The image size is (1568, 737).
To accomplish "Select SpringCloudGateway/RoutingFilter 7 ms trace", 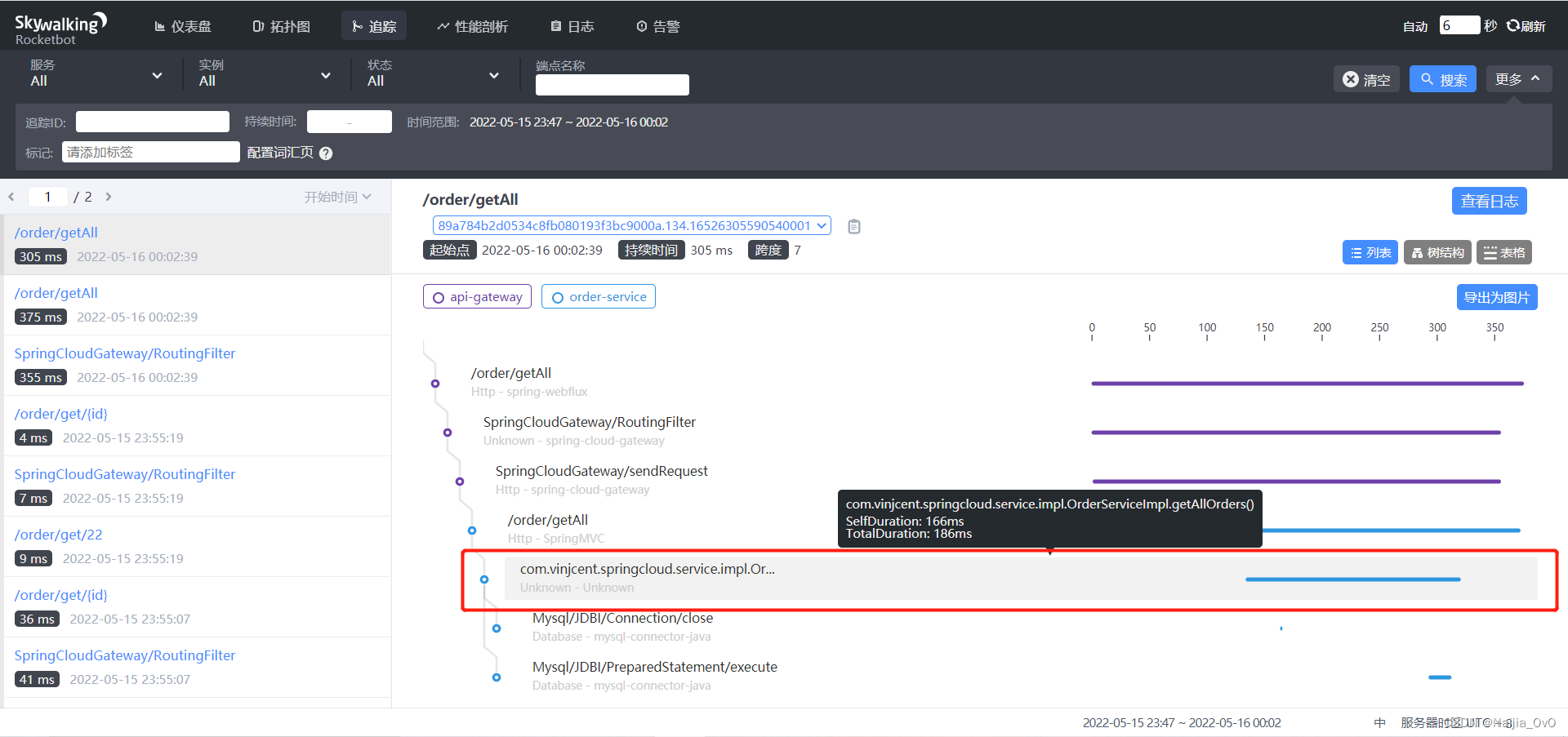I will (197, 486).
